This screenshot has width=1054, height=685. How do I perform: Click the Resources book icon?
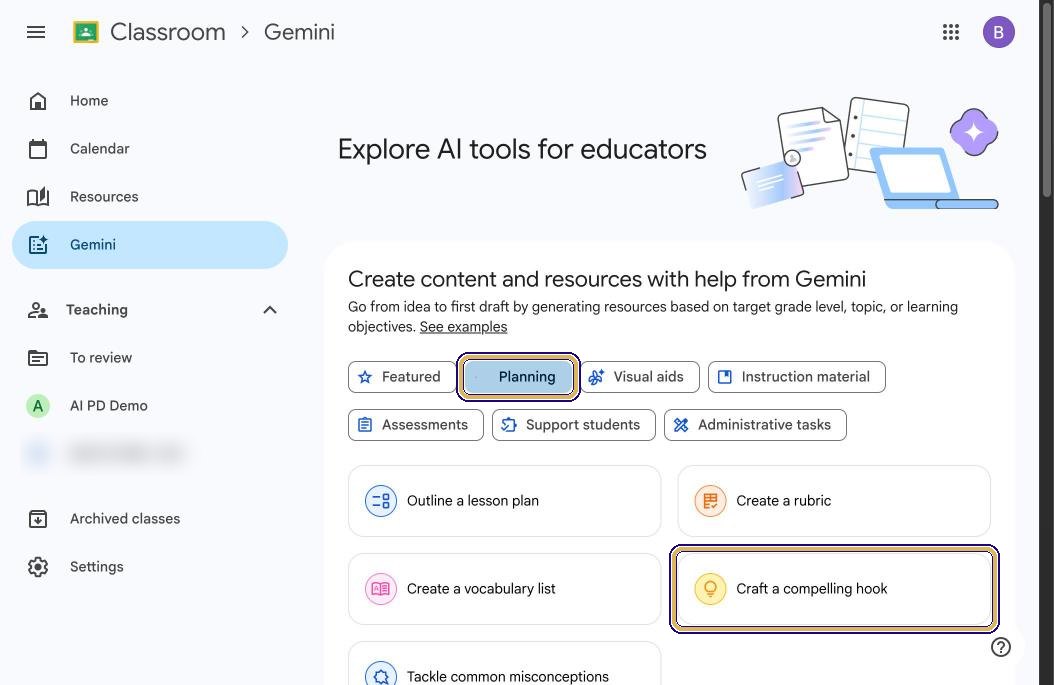[38, 197]
